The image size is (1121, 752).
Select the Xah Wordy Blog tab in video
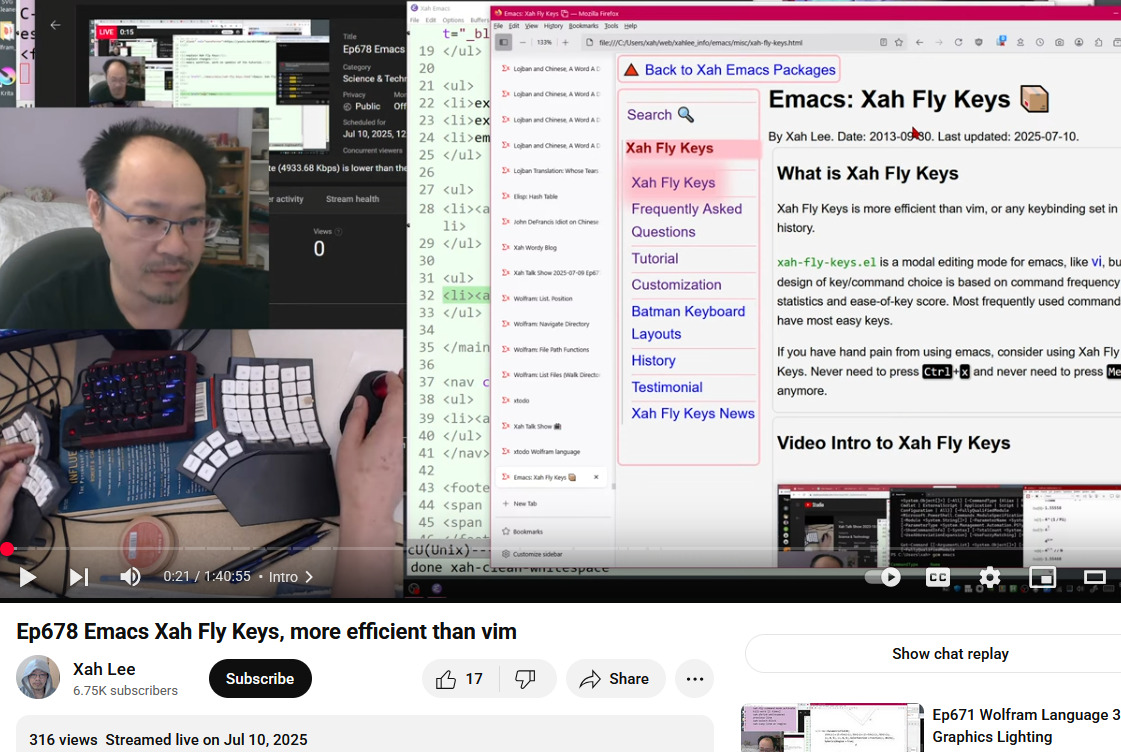tap(551, 247)
